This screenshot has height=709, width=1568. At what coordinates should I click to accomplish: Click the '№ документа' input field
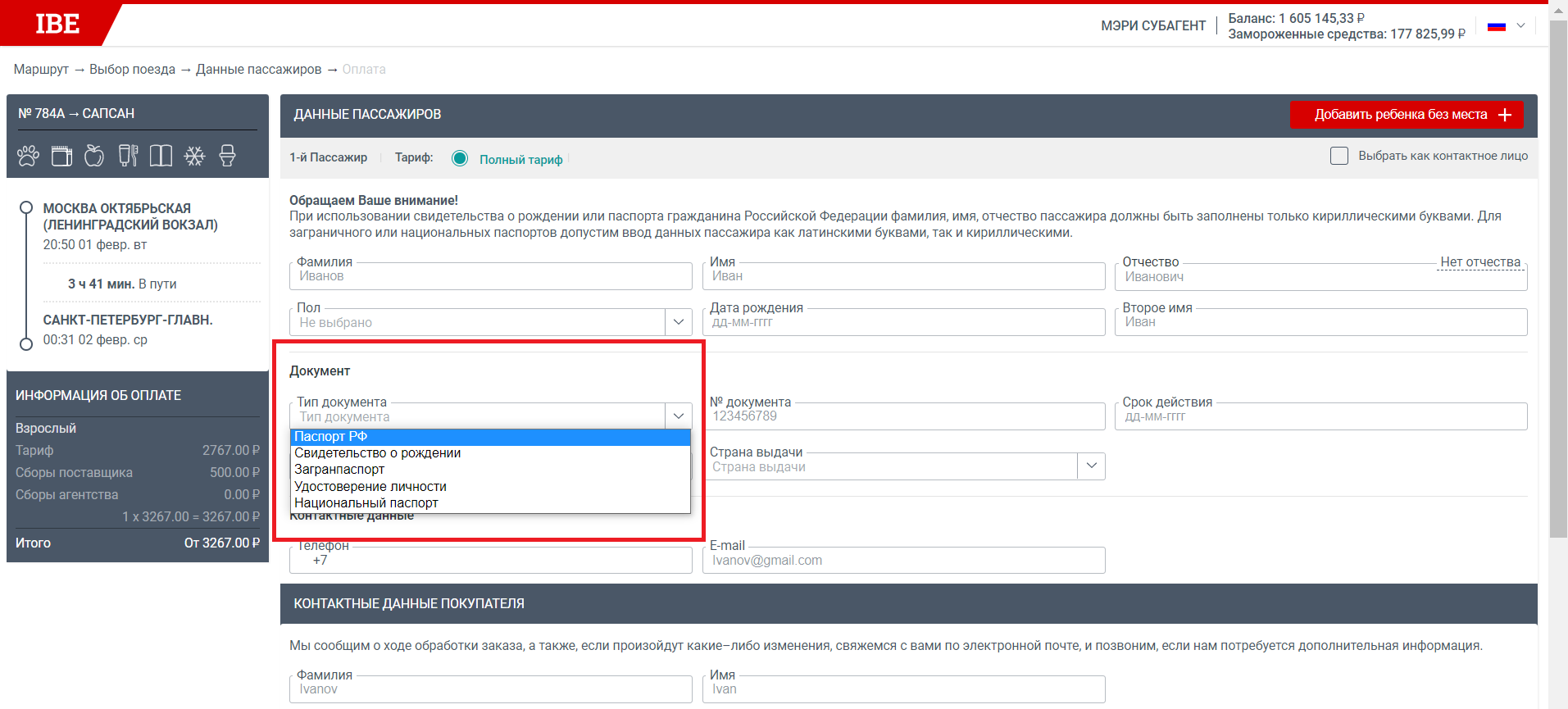902,416
